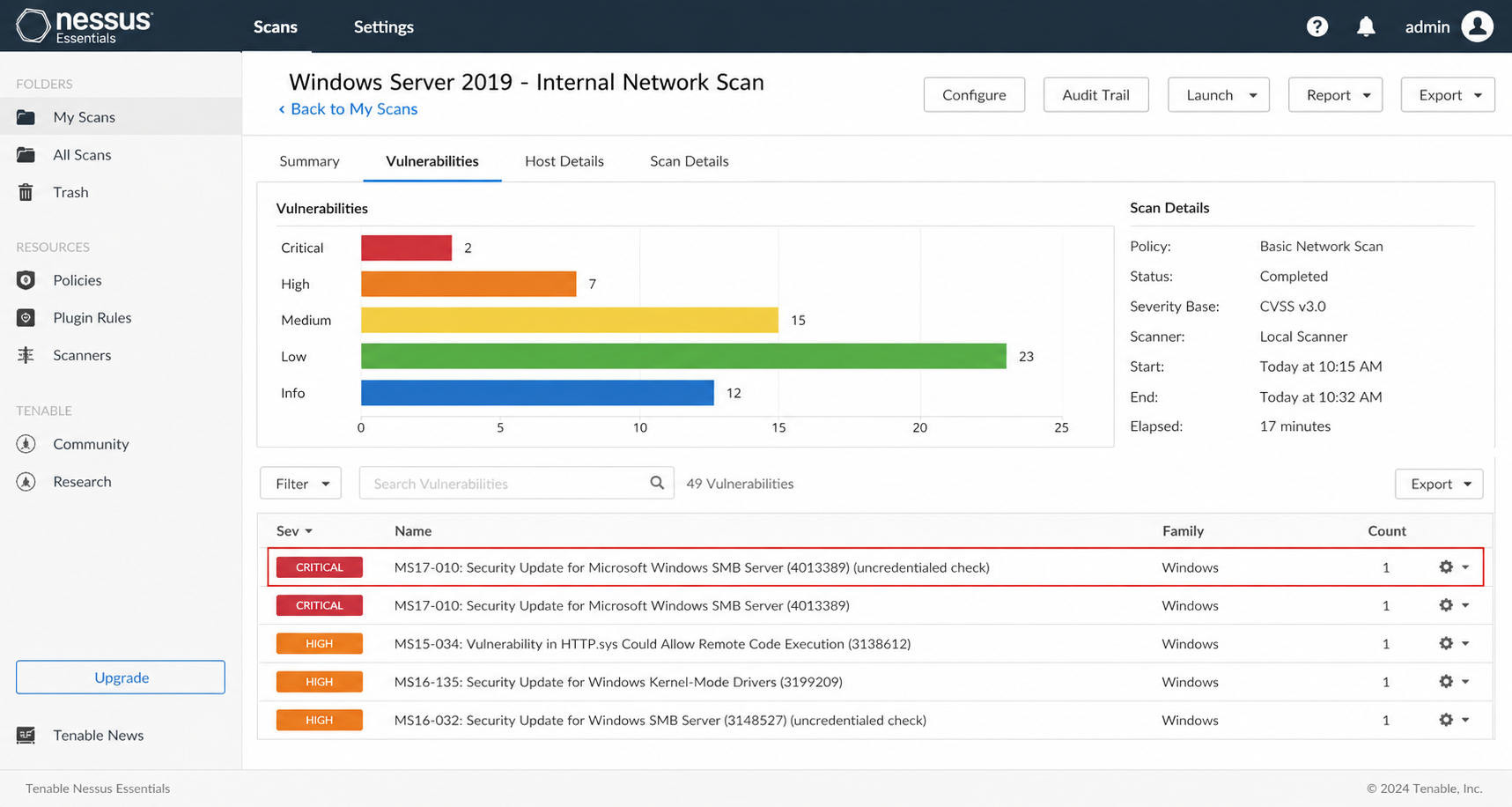Click the Configure button
This screenshot has height=807, width=1512.
pos(974,95)
